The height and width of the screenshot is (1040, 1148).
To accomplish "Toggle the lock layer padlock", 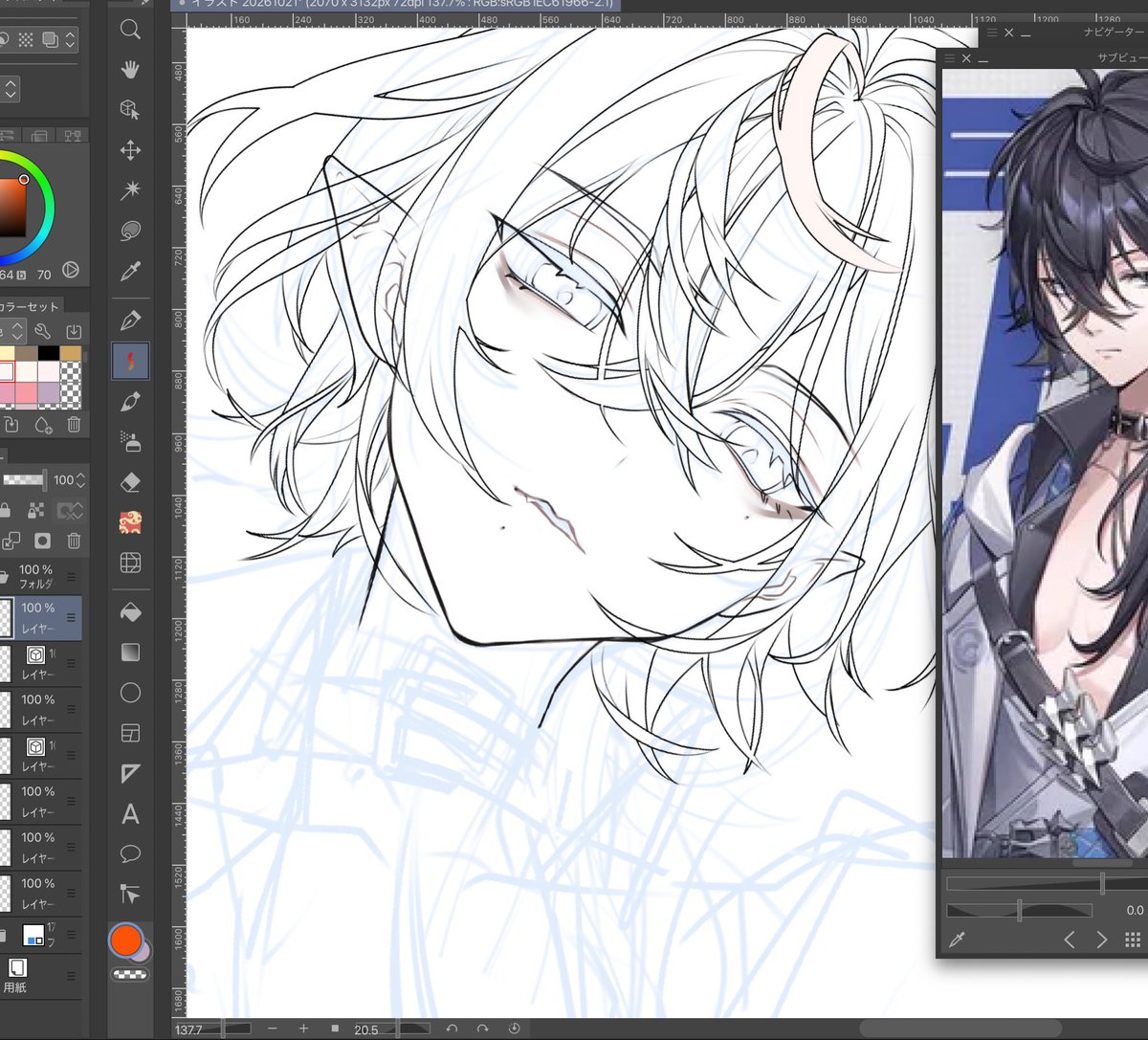I will [7, 510].
